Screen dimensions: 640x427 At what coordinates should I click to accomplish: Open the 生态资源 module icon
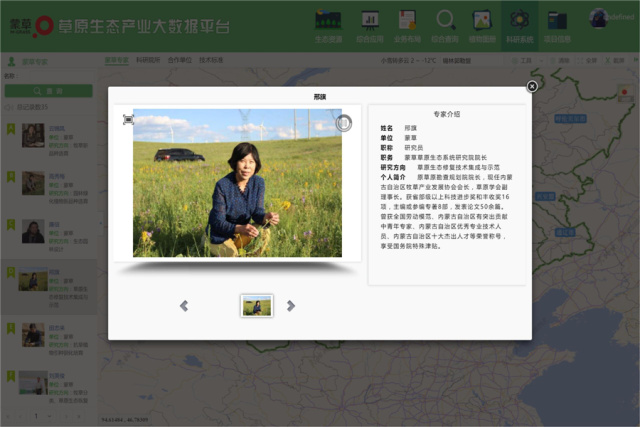pyautogui.click(x=328, y=21)
